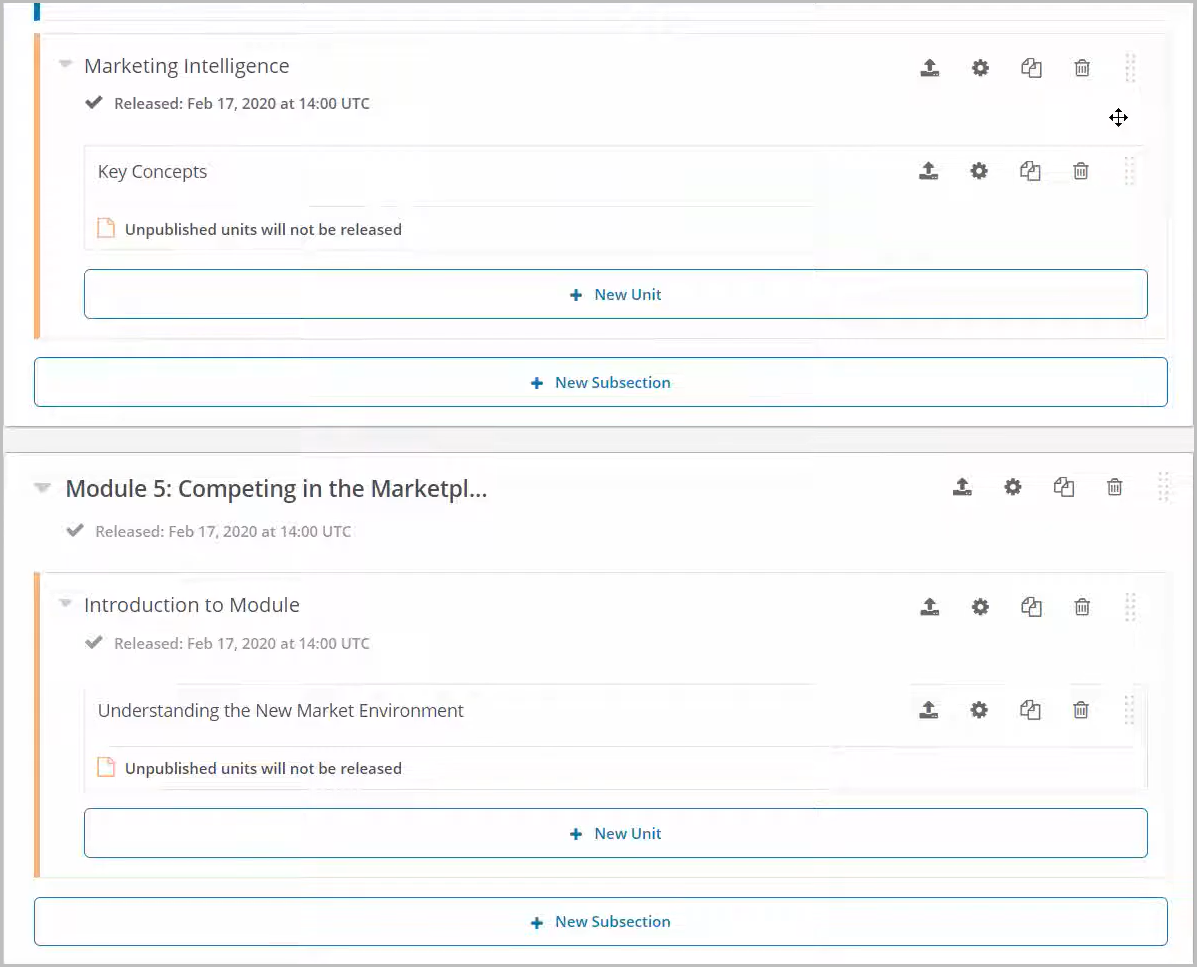
Task: Click the drag handle for Module 5
Action: (1163, 486)
